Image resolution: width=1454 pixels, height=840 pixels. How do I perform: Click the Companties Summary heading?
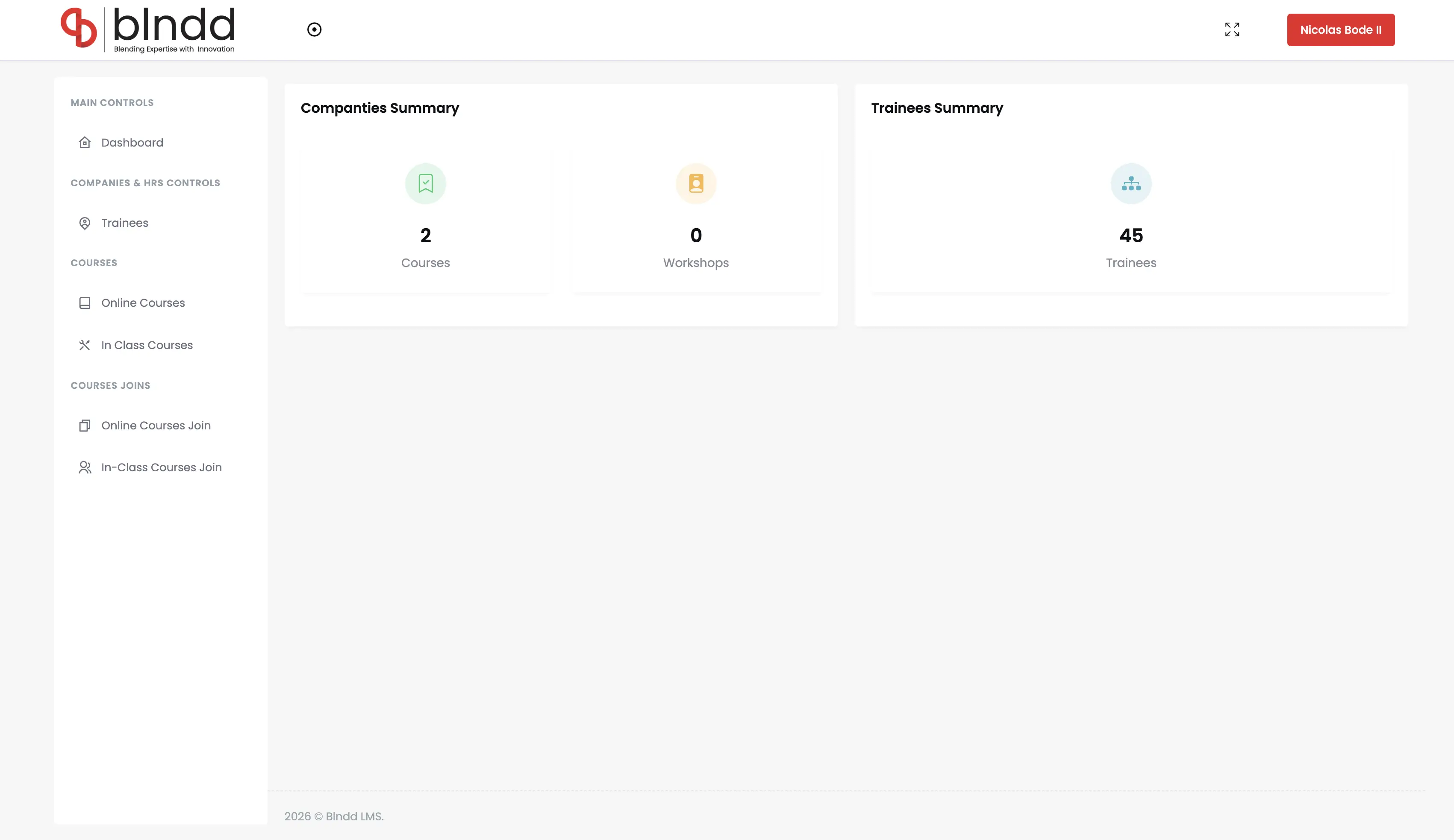380,109
